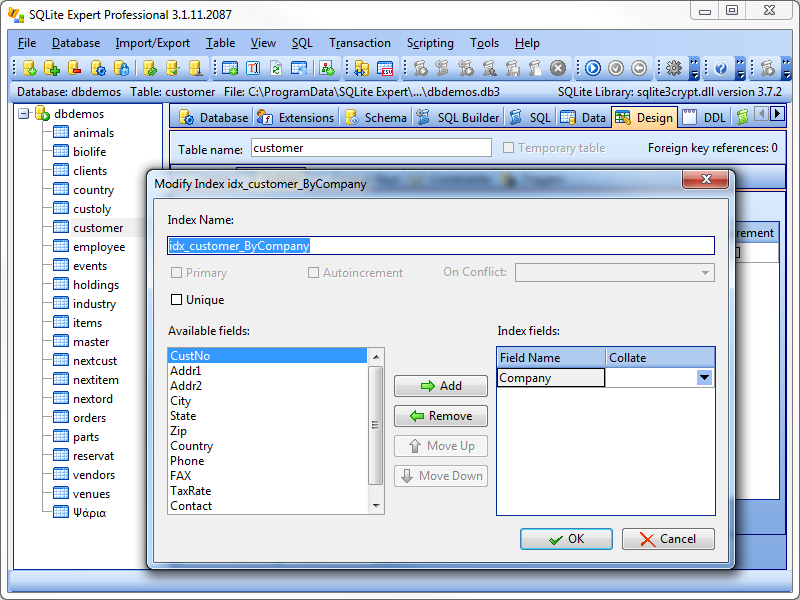Click the Remove button
Screen dimensions: 800x600
(x=441, y=416)
